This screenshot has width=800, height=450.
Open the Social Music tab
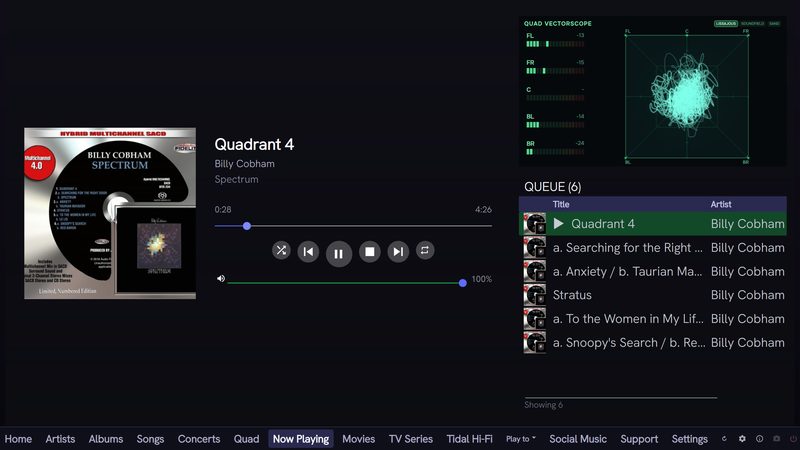pyautogui.click(x=578, y=439)
